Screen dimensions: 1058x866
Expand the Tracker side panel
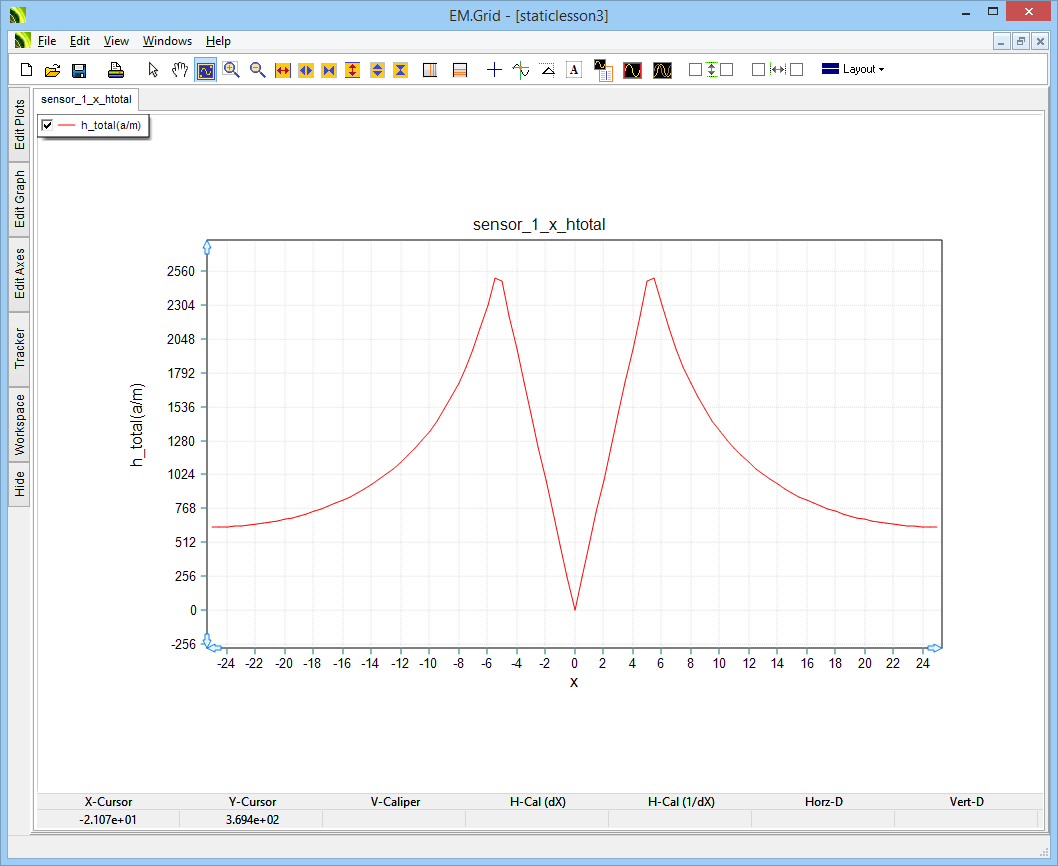20,348
